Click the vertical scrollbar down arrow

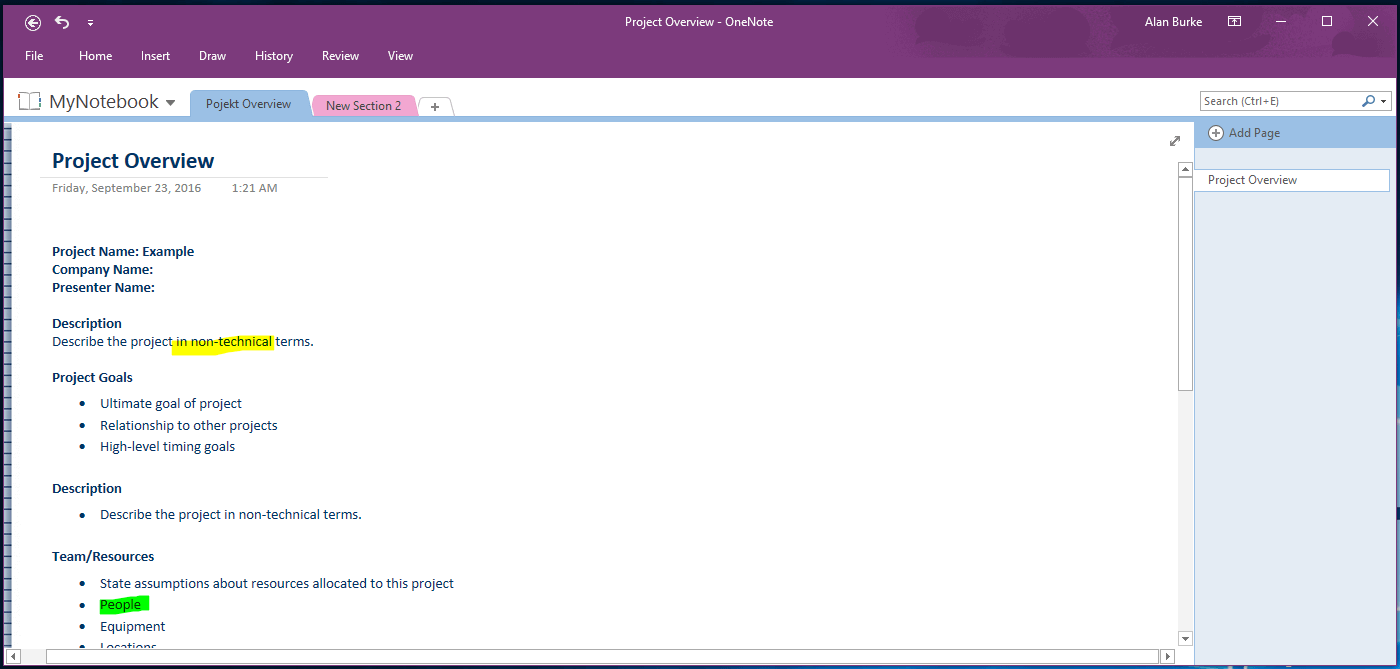[x=1184, y=638]
